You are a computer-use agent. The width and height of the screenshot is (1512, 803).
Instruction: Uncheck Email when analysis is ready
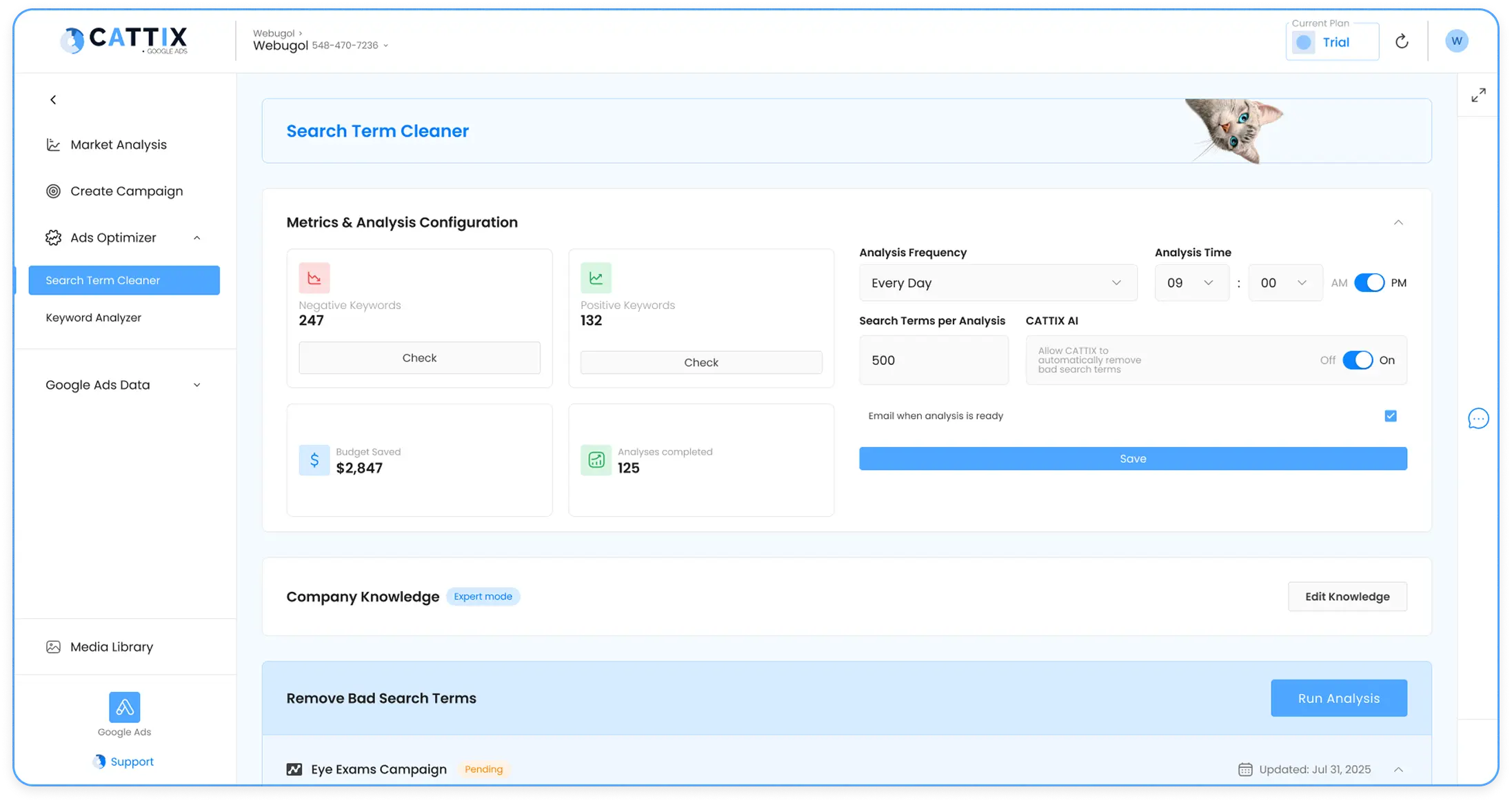click(1391, 416)
